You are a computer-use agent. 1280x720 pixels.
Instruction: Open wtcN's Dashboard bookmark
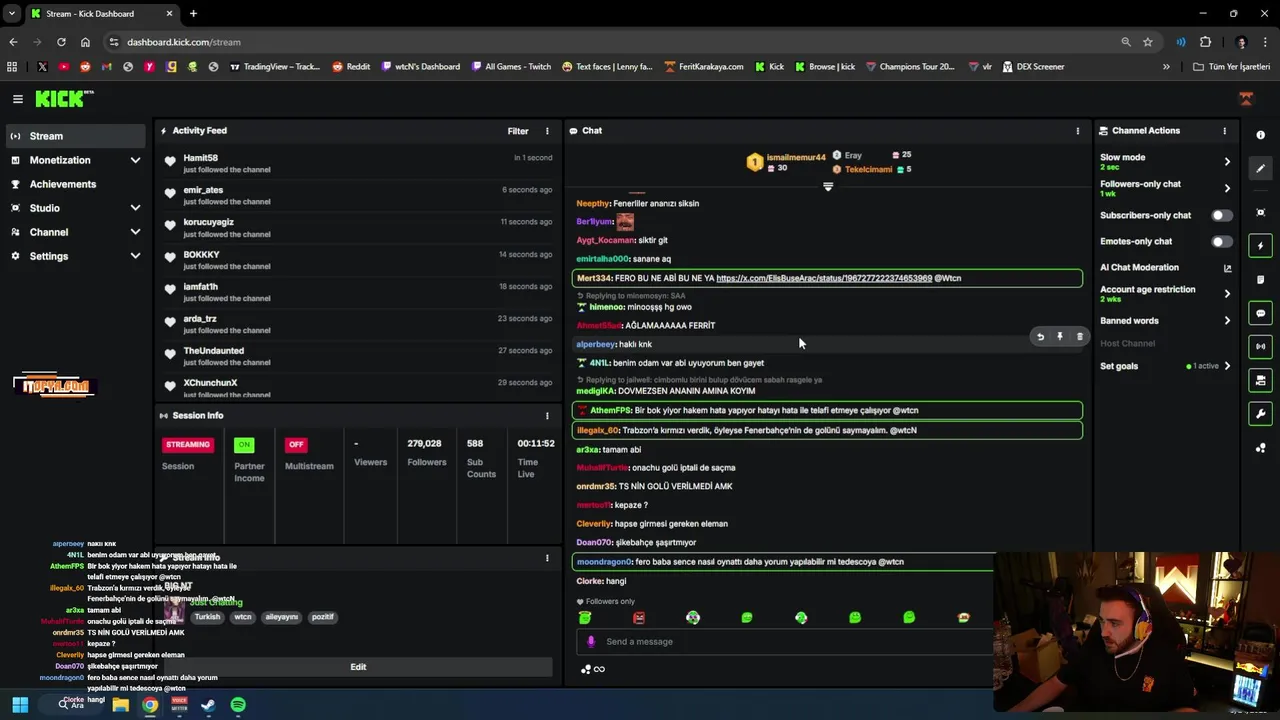(421, 67)
